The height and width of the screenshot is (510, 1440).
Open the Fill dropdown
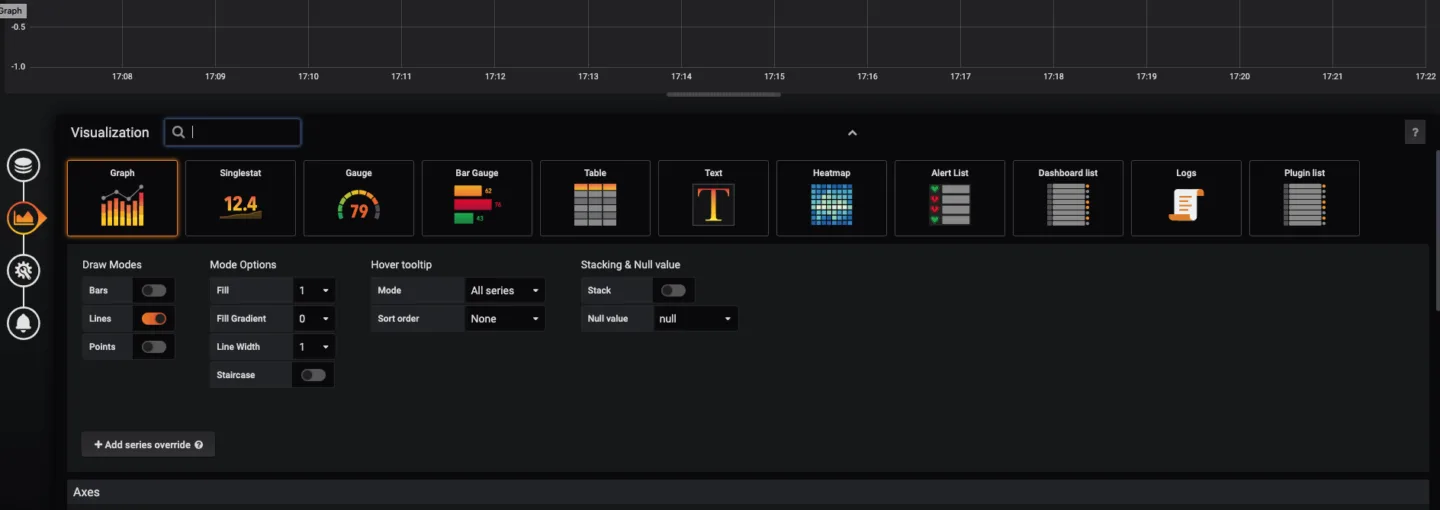(314, 291)
